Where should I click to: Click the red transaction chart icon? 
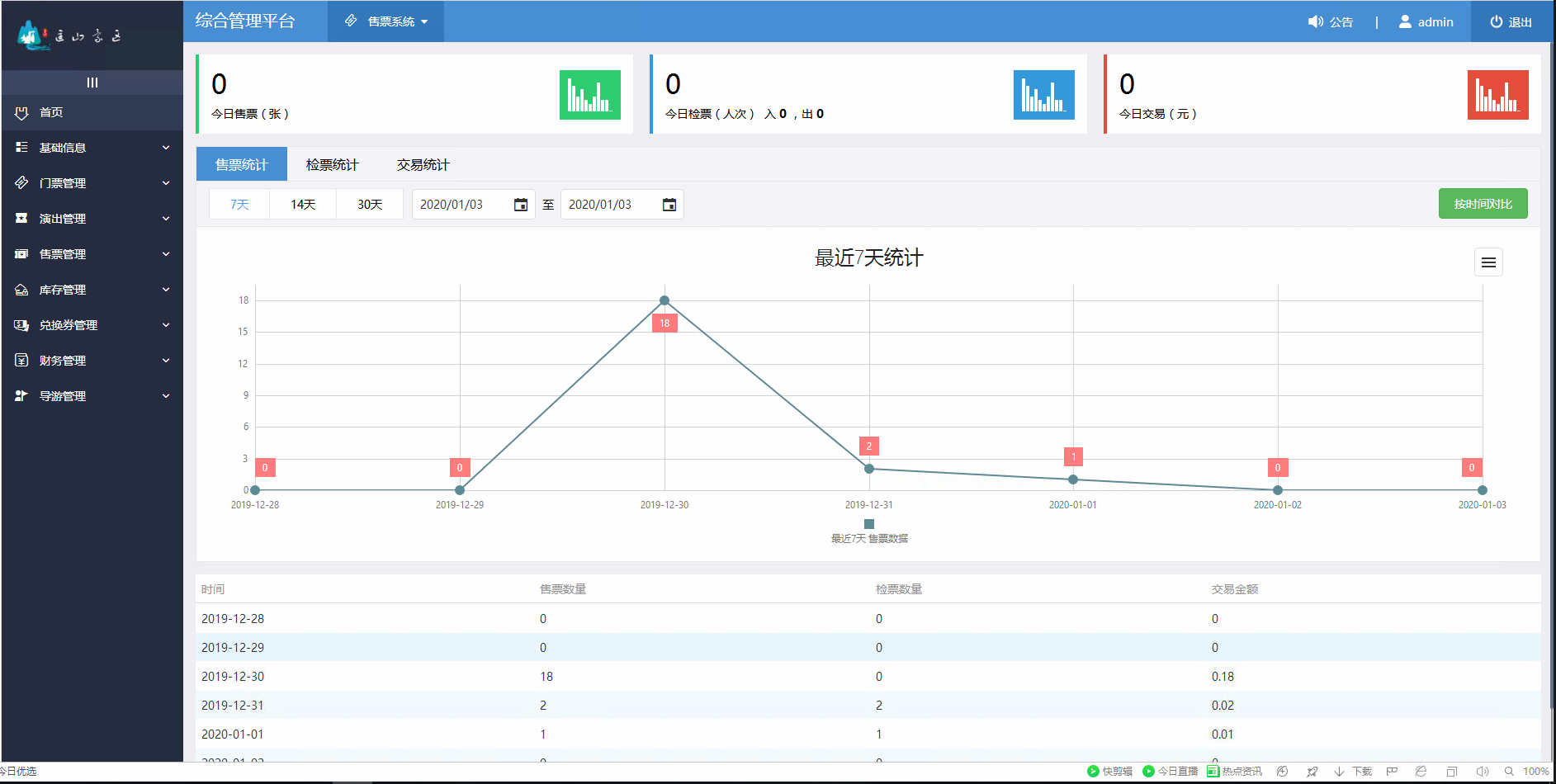coord(1497,95)
